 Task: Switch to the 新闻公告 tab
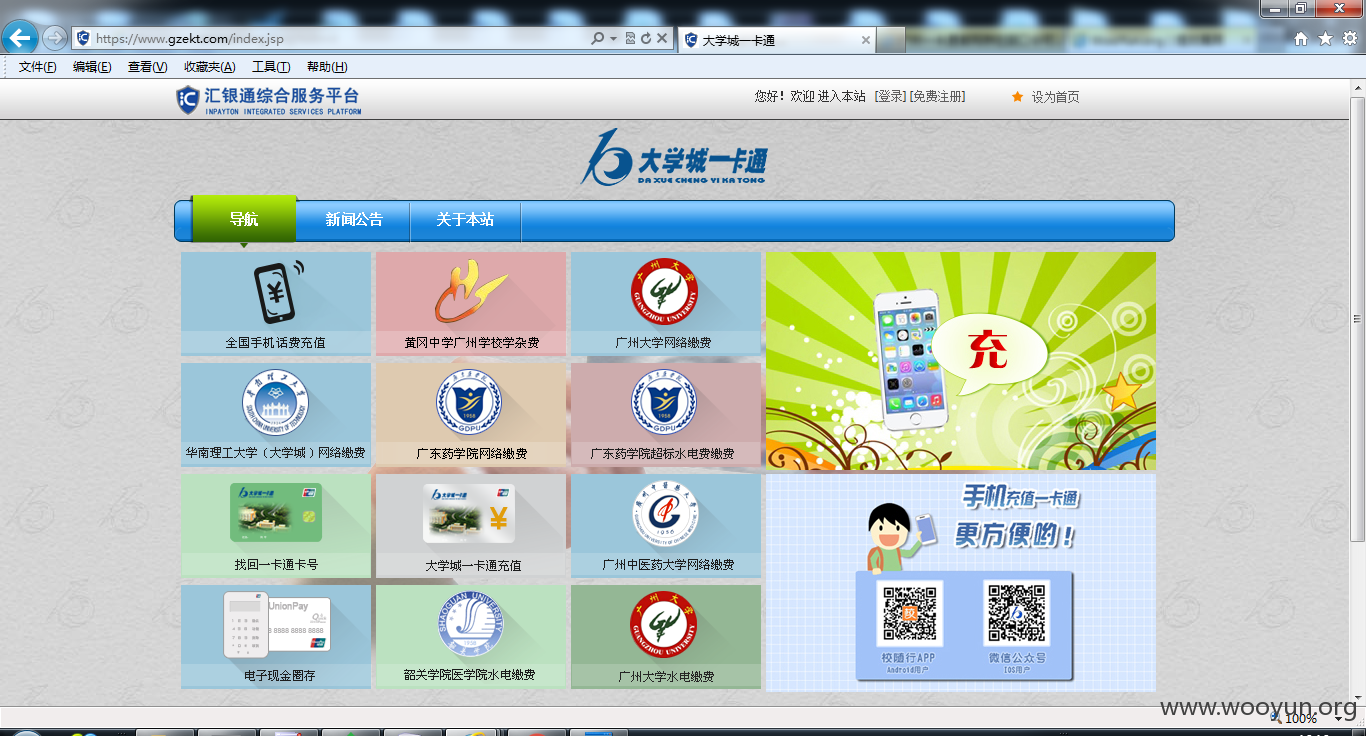pyautogui.click(x=354, y=219)
